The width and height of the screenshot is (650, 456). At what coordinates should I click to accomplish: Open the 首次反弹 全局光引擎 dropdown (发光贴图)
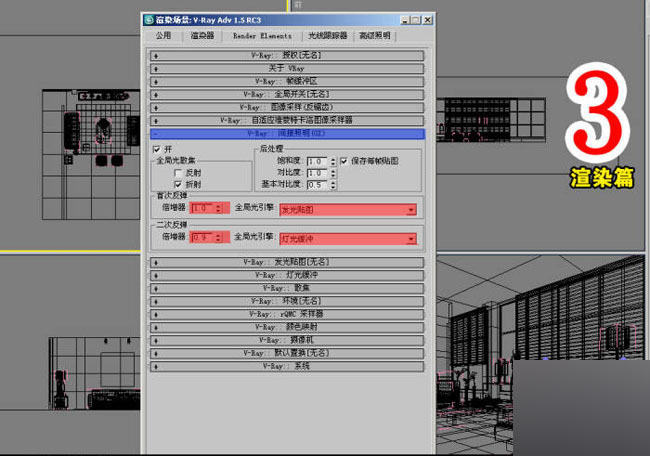pyautogui.click(x=348, y=210)
